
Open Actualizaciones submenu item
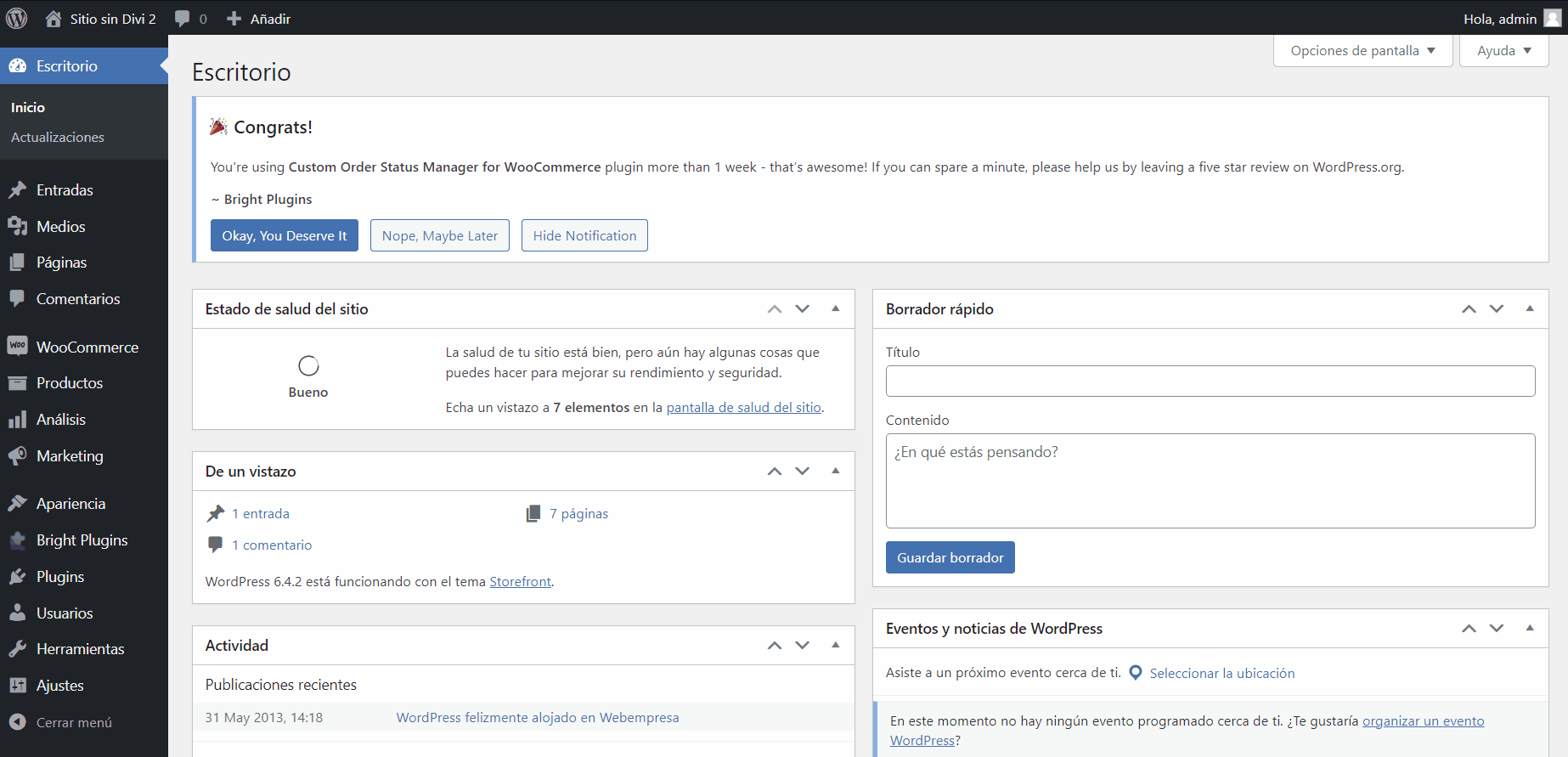(x=58, y=137)
